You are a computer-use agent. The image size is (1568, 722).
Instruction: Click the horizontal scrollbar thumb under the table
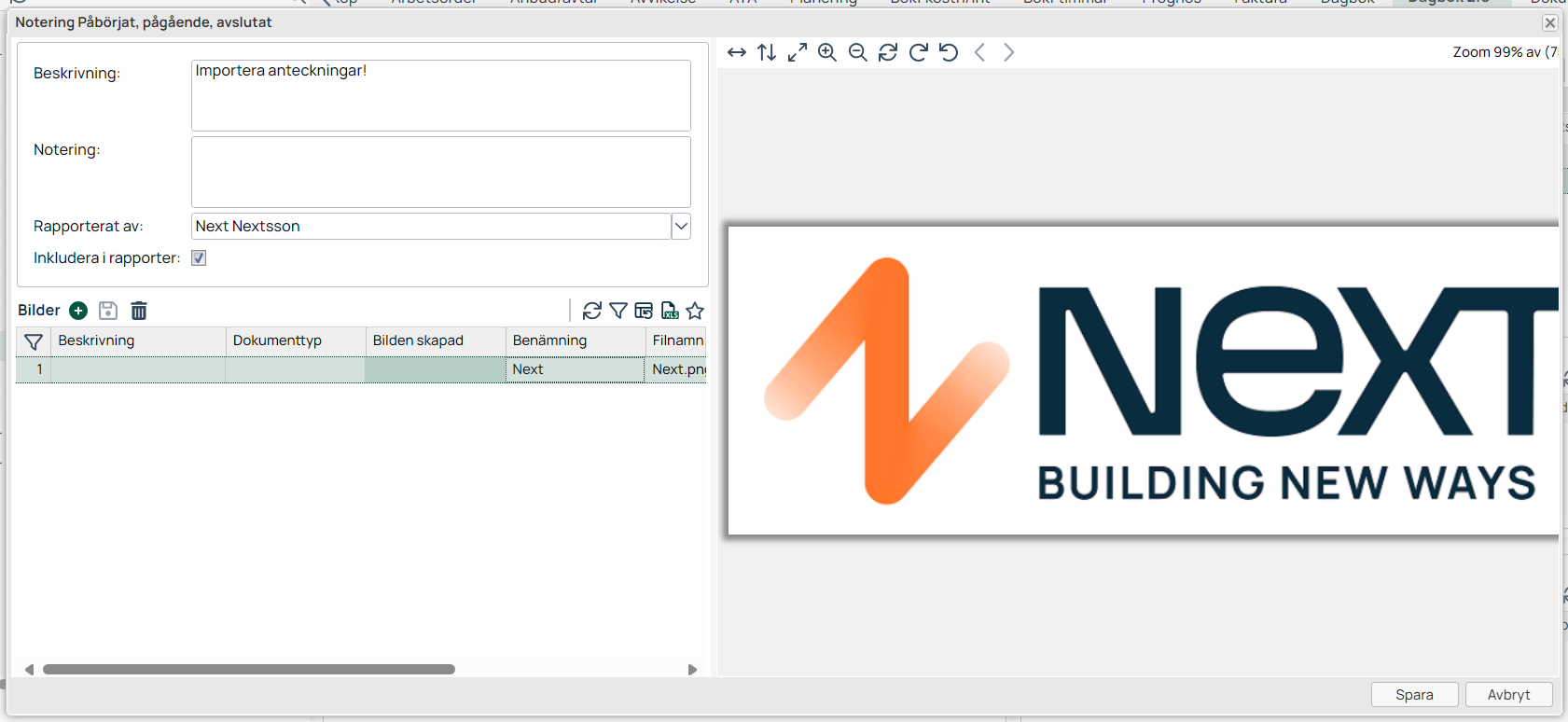click(x=249, y=670)
